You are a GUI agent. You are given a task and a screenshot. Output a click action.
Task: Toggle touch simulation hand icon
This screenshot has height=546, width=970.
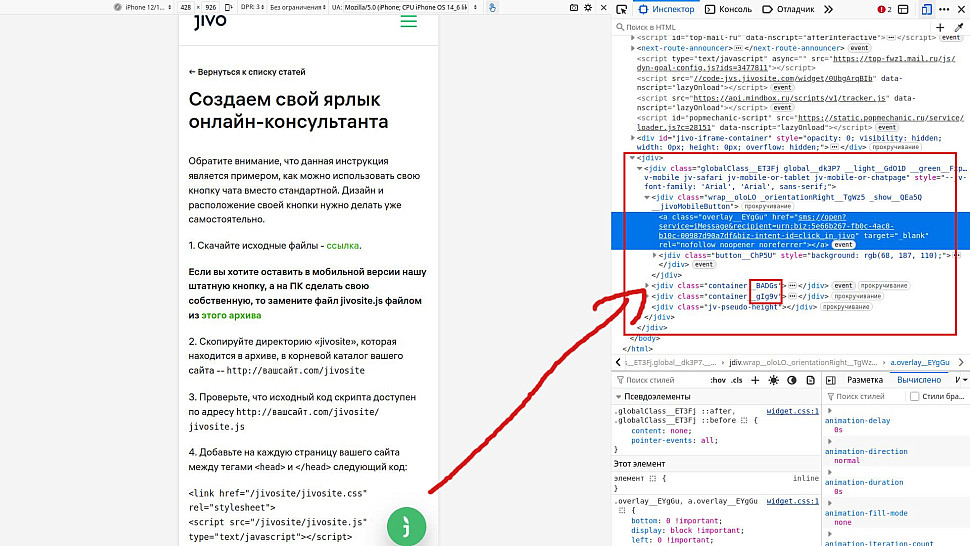492,7
